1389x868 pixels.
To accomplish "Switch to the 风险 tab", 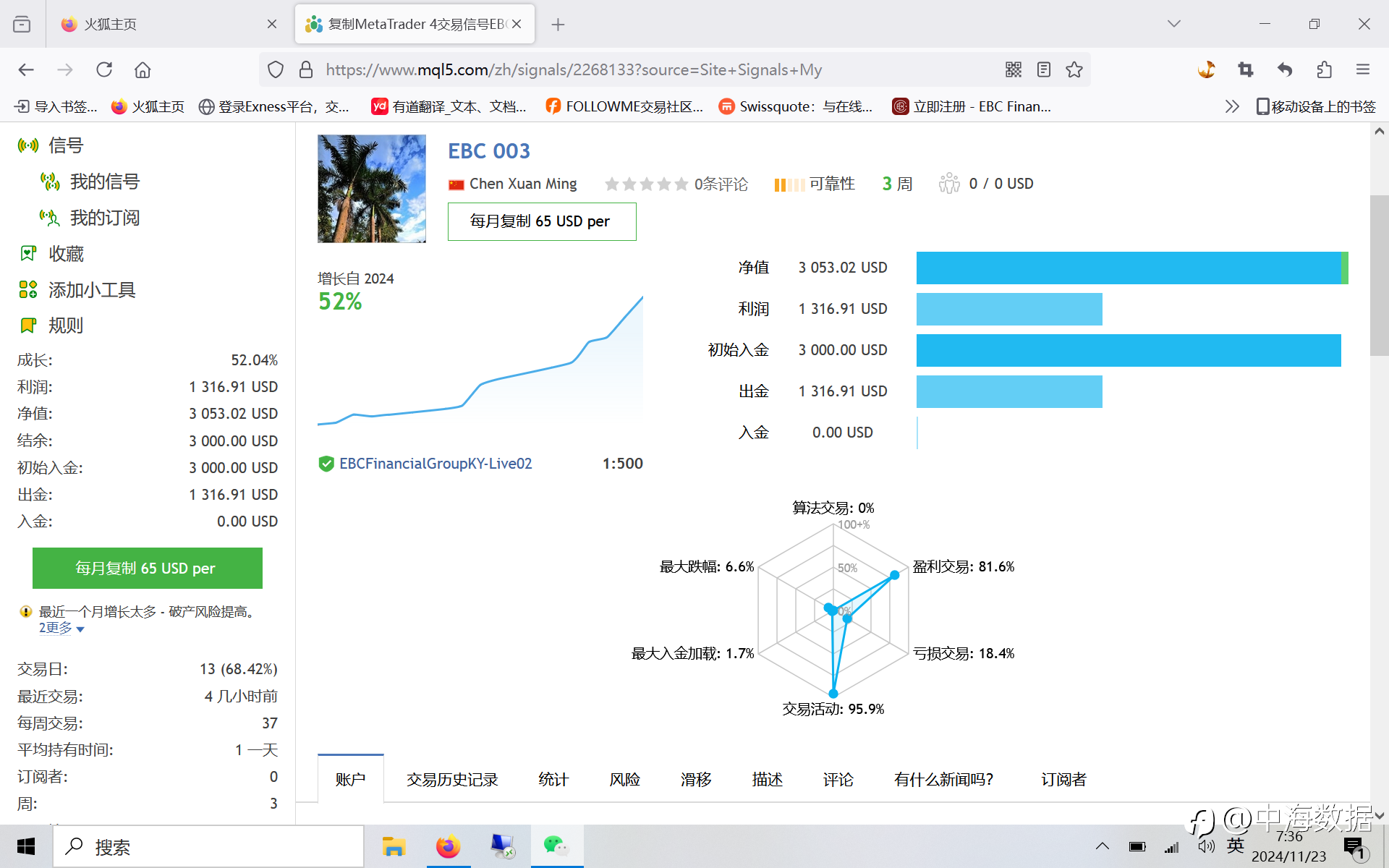I will (625, 779).
